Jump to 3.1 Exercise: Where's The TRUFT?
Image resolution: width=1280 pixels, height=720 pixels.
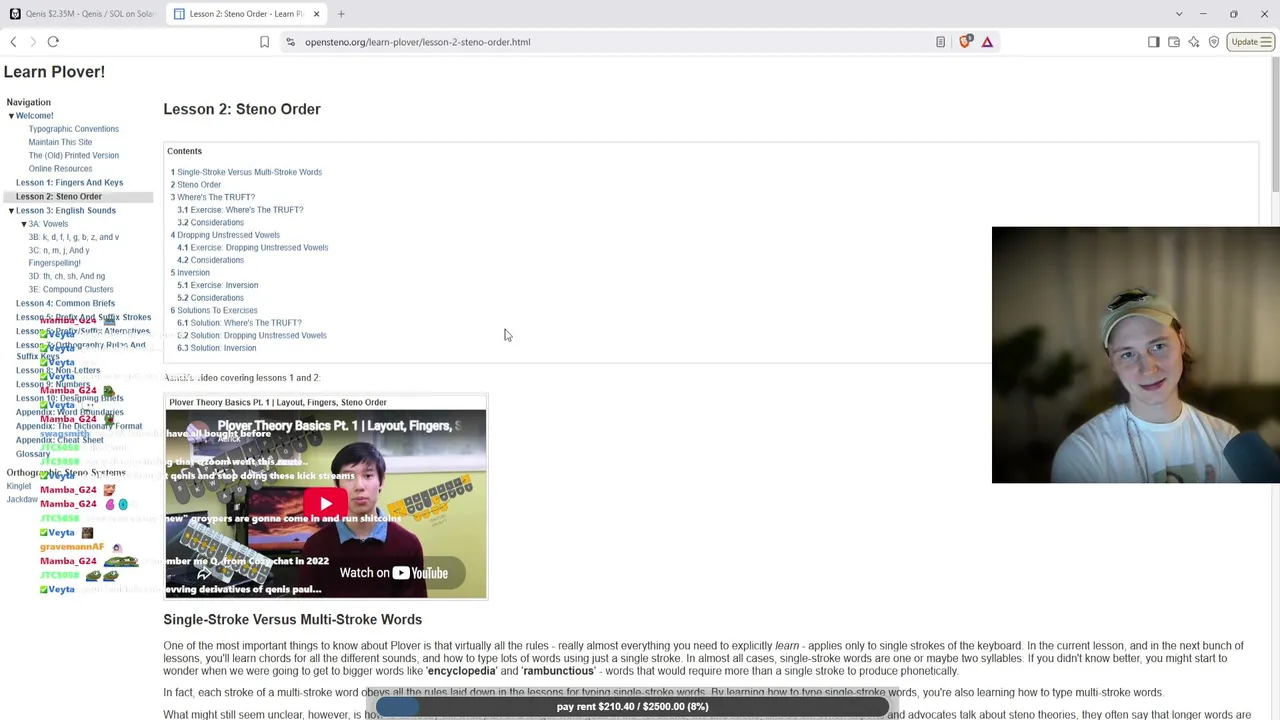[240, 210]
